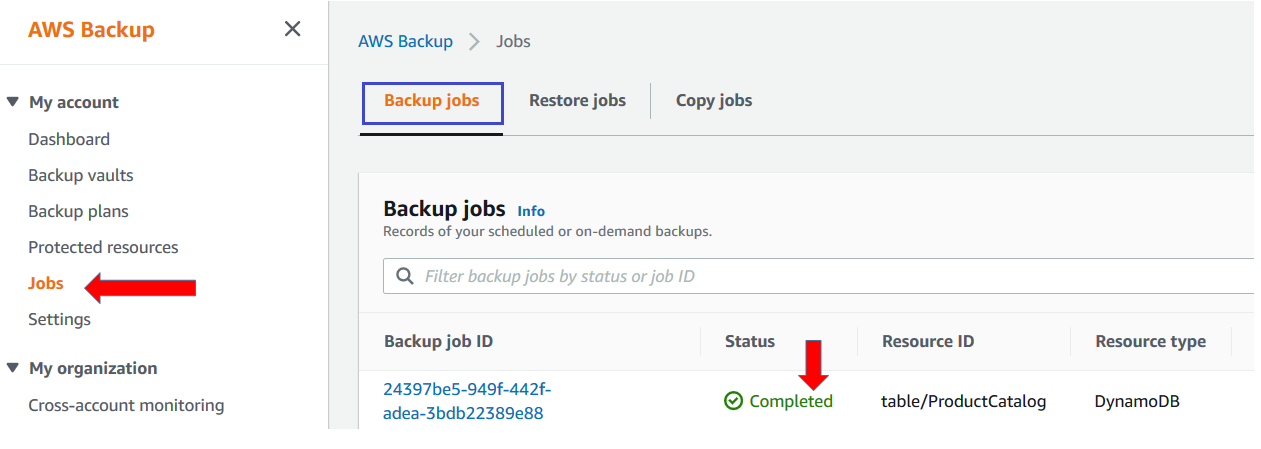
Task: Open Dashboard in the sidebar
Action: (x=69, y=139)
